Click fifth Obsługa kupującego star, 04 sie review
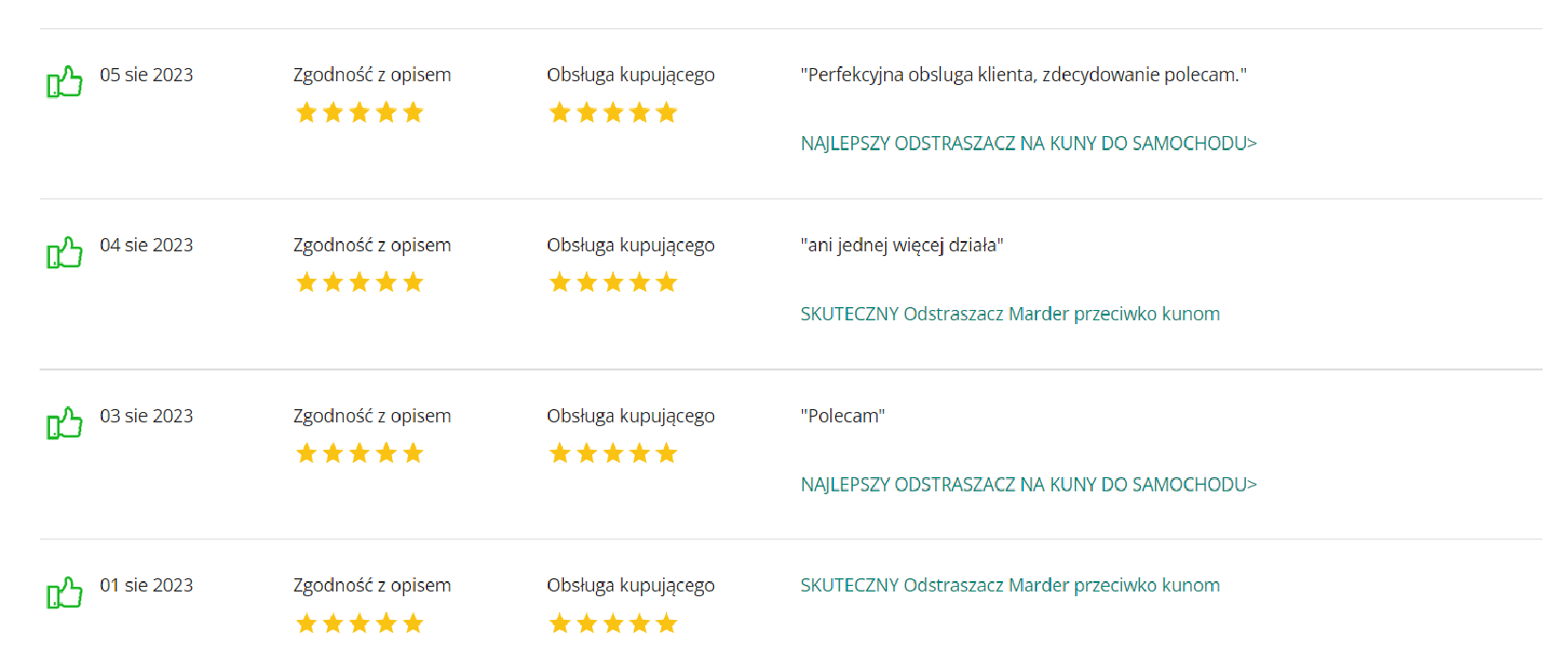This screenshot has width=1568, height=669. pos(667,282)
